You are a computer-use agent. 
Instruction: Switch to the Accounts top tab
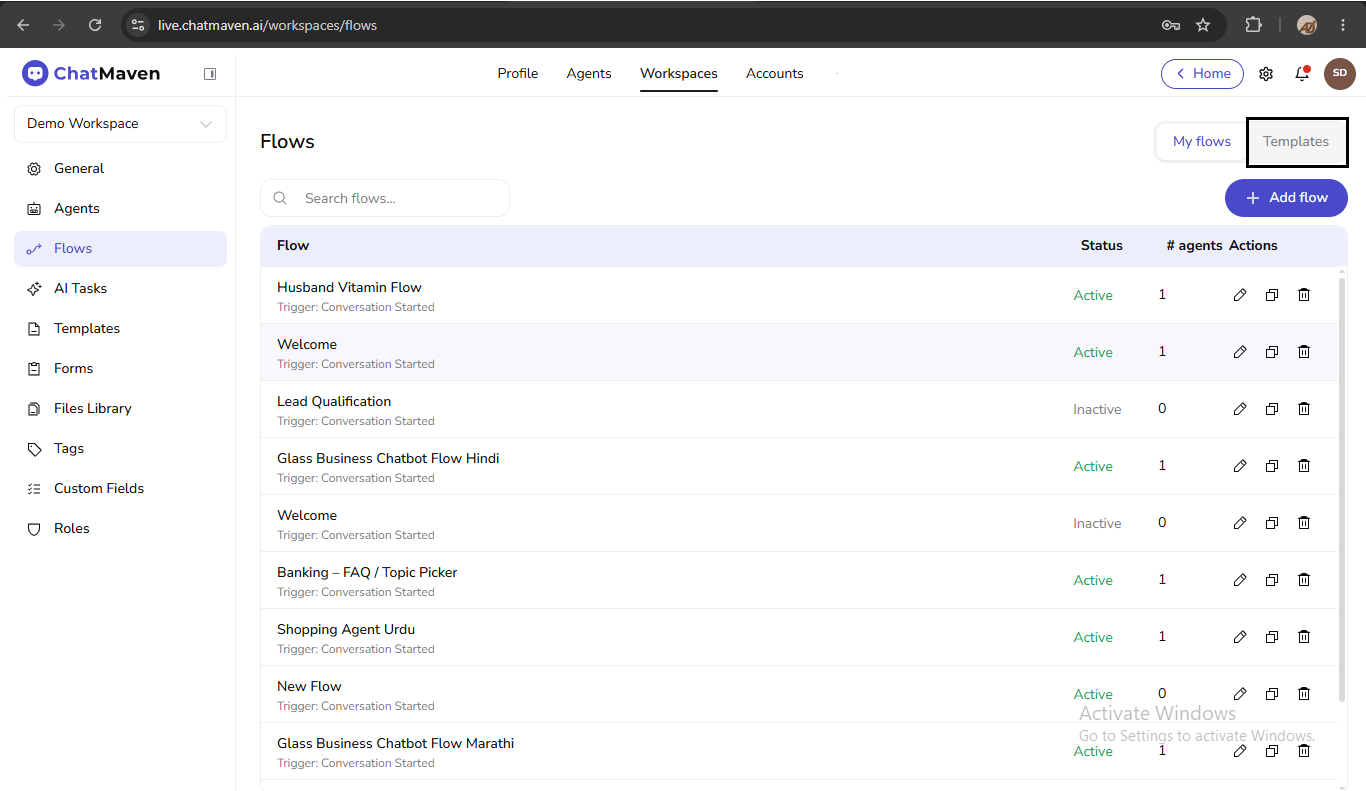pyautogui.click(x=775, y=74)
